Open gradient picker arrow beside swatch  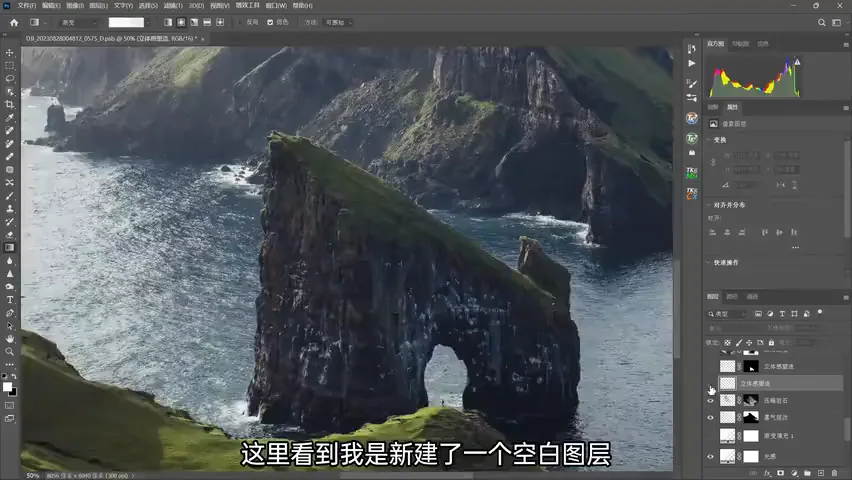point(148,22)
